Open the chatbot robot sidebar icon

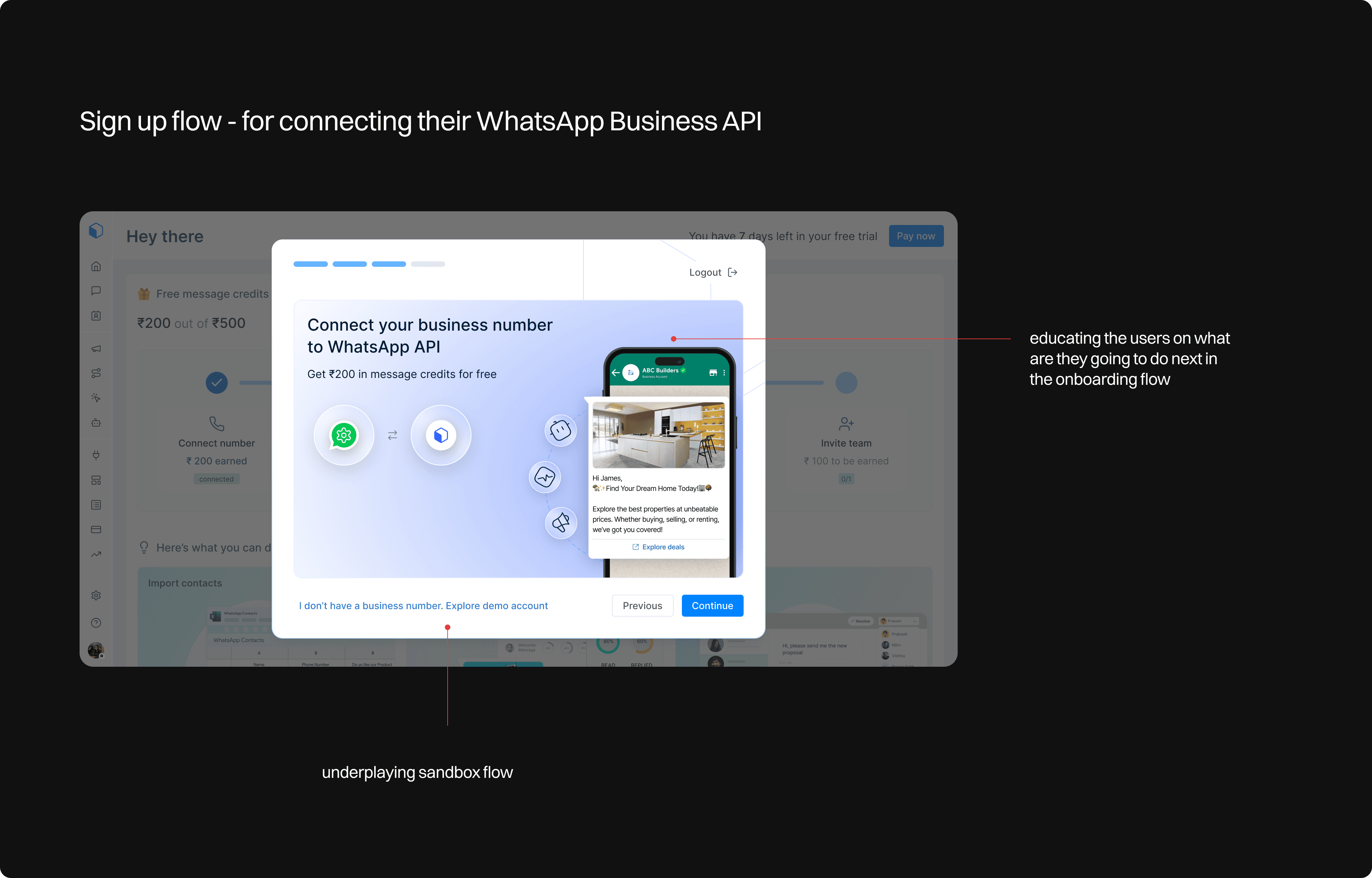tap(96, 423)
